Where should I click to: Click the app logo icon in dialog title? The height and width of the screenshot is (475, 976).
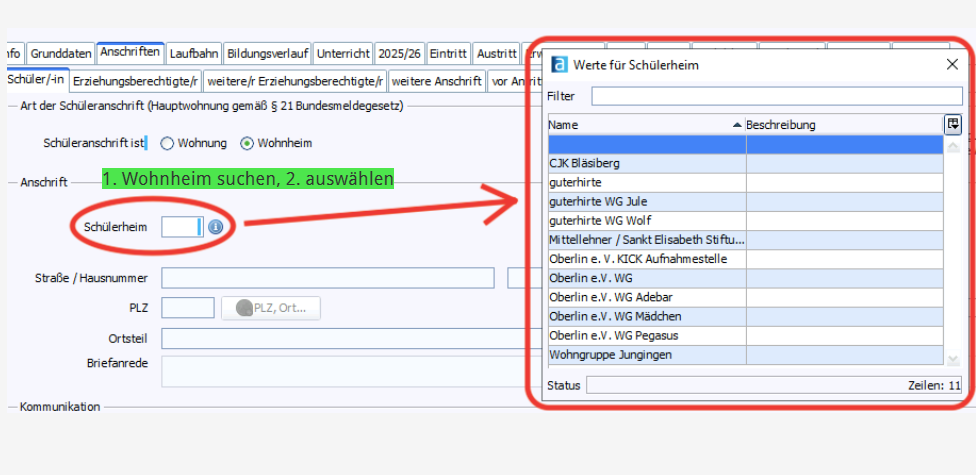pos(560,64)
